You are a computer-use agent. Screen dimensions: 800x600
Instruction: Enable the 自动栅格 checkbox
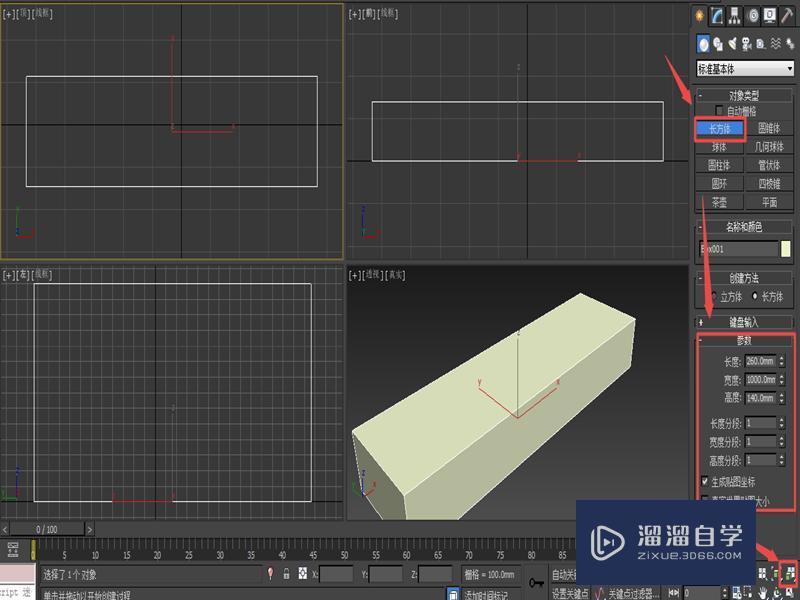point(719,111)
